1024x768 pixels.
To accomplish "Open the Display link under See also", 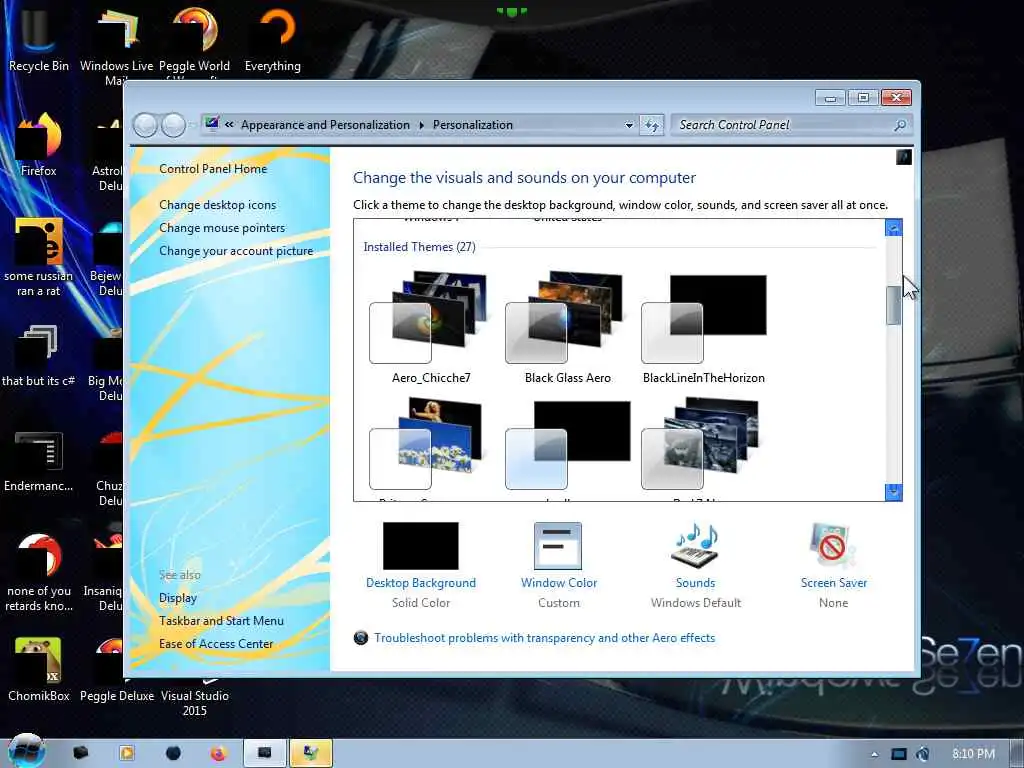I will pos(178,598).
